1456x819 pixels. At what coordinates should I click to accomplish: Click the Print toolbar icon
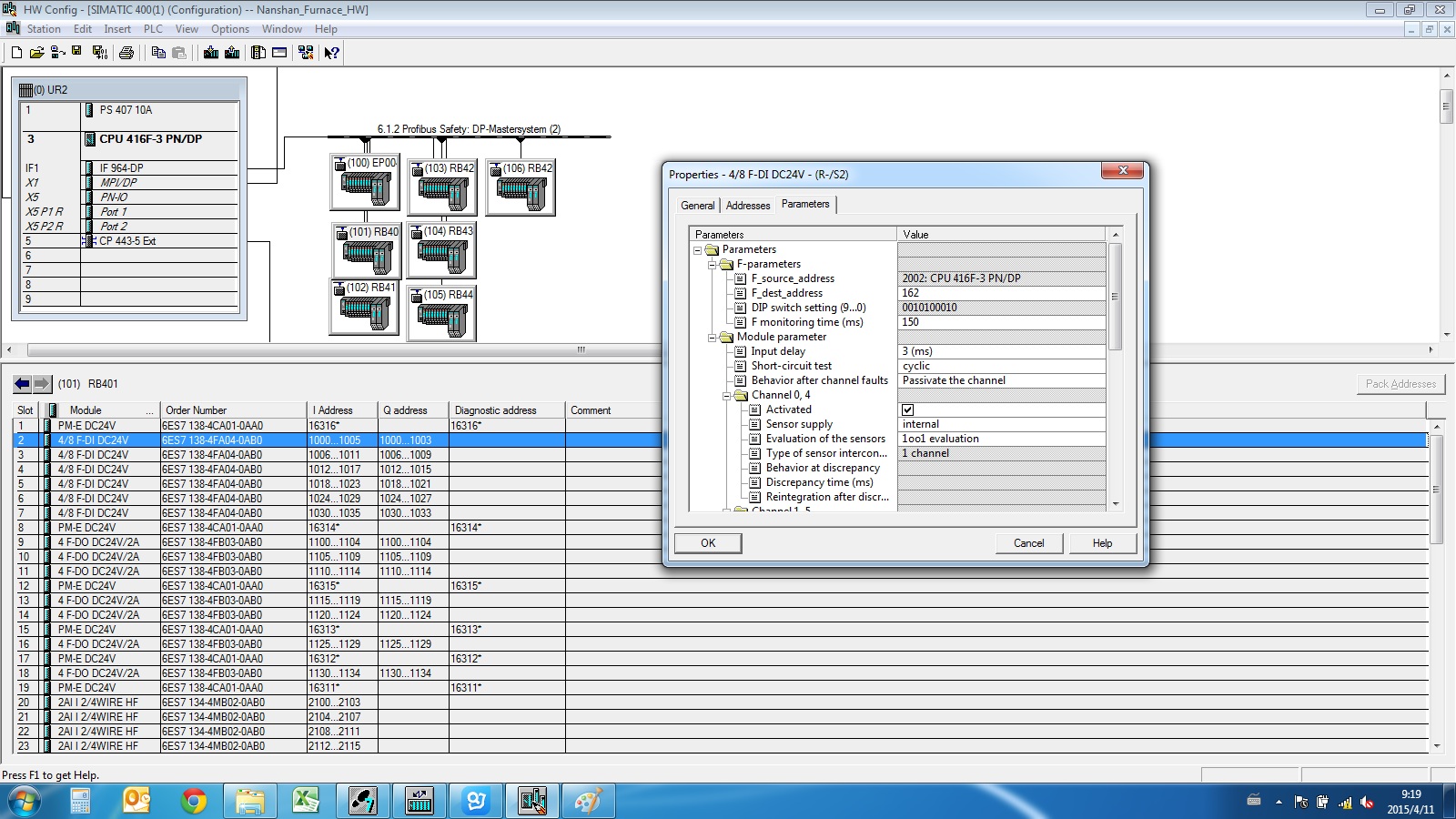(x=126, y=53)
